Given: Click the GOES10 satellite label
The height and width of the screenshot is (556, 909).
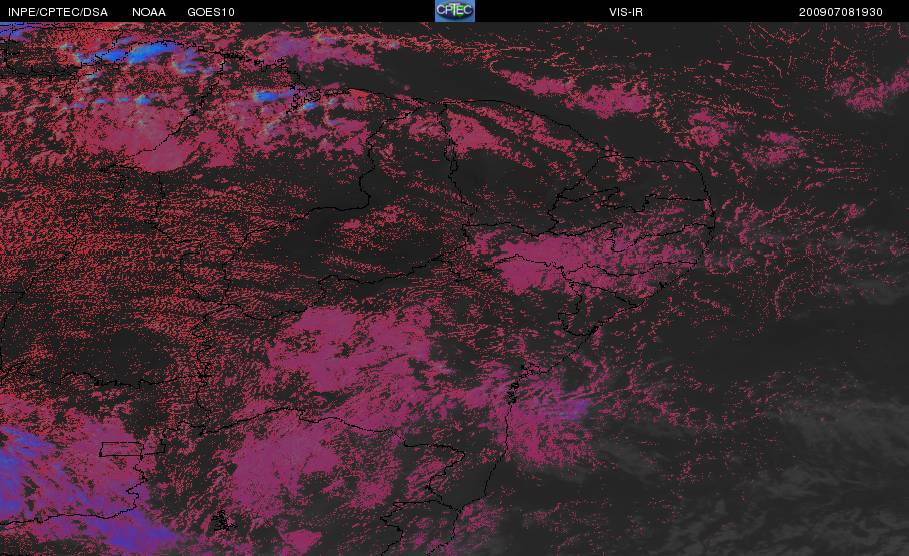Looking at the screenshot, I should point(211,12).
